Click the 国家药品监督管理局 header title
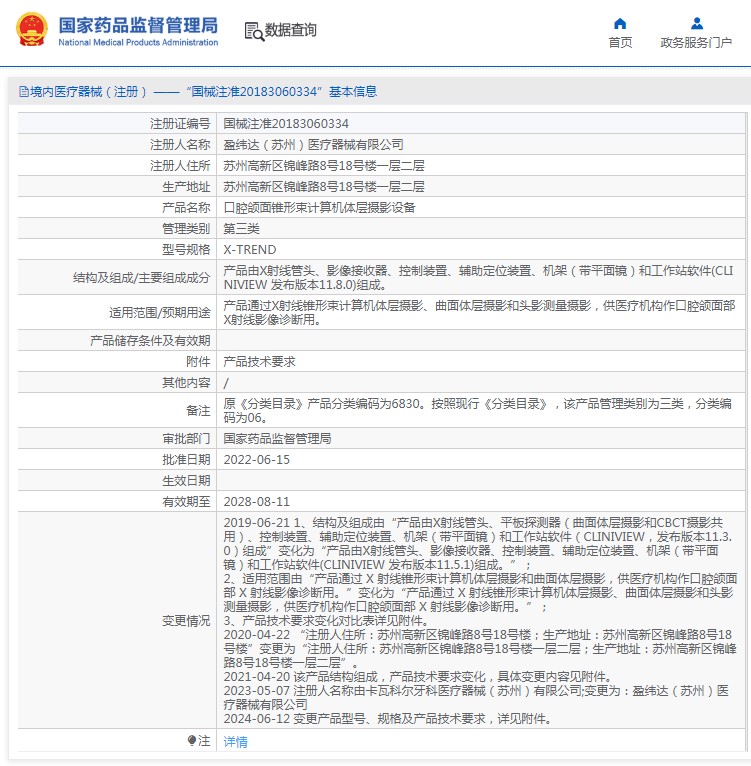 pyautogui.click(x=138, y=25)
